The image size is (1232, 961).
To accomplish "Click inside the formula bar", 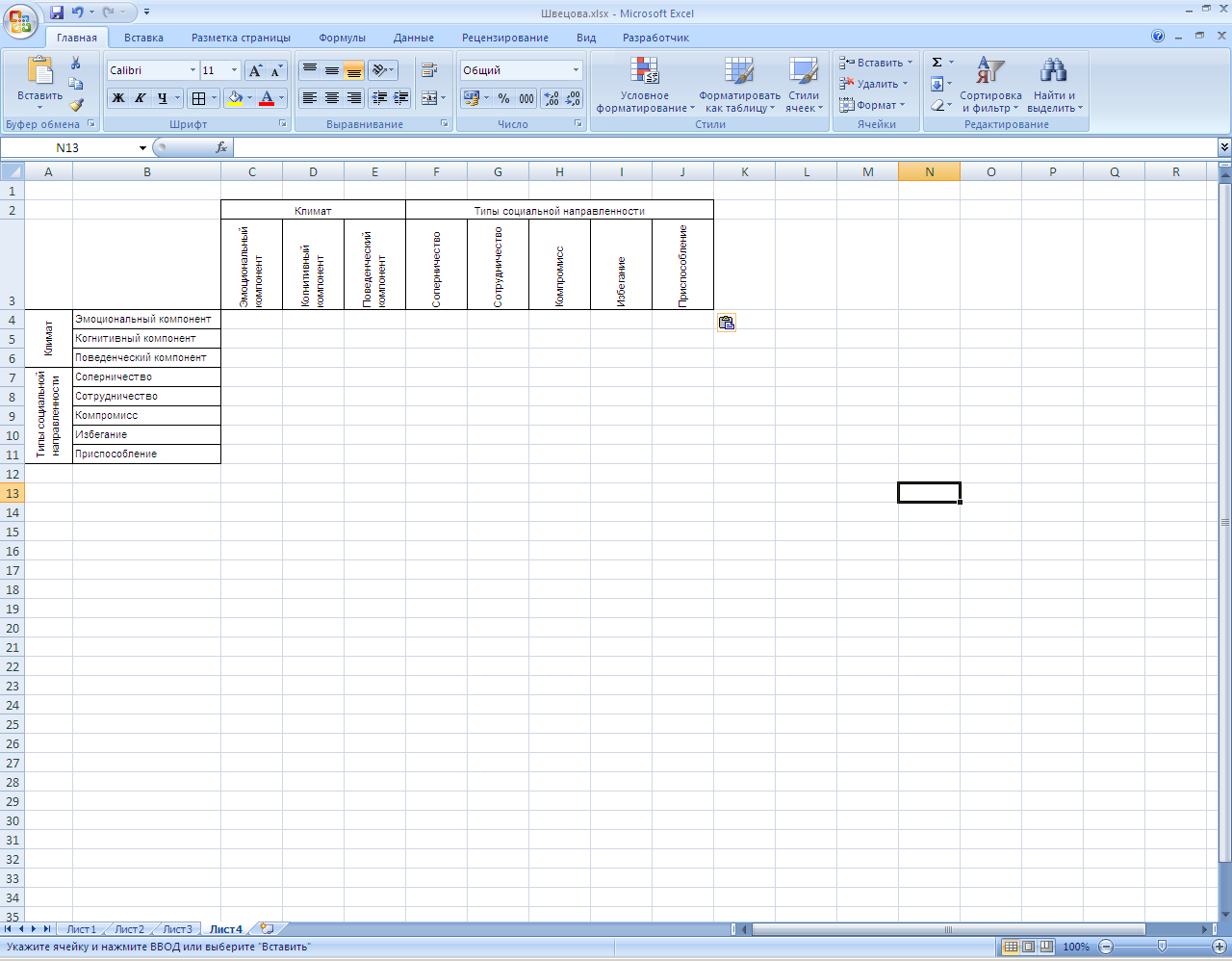I will pyautogui.click(x=725, y=147).
